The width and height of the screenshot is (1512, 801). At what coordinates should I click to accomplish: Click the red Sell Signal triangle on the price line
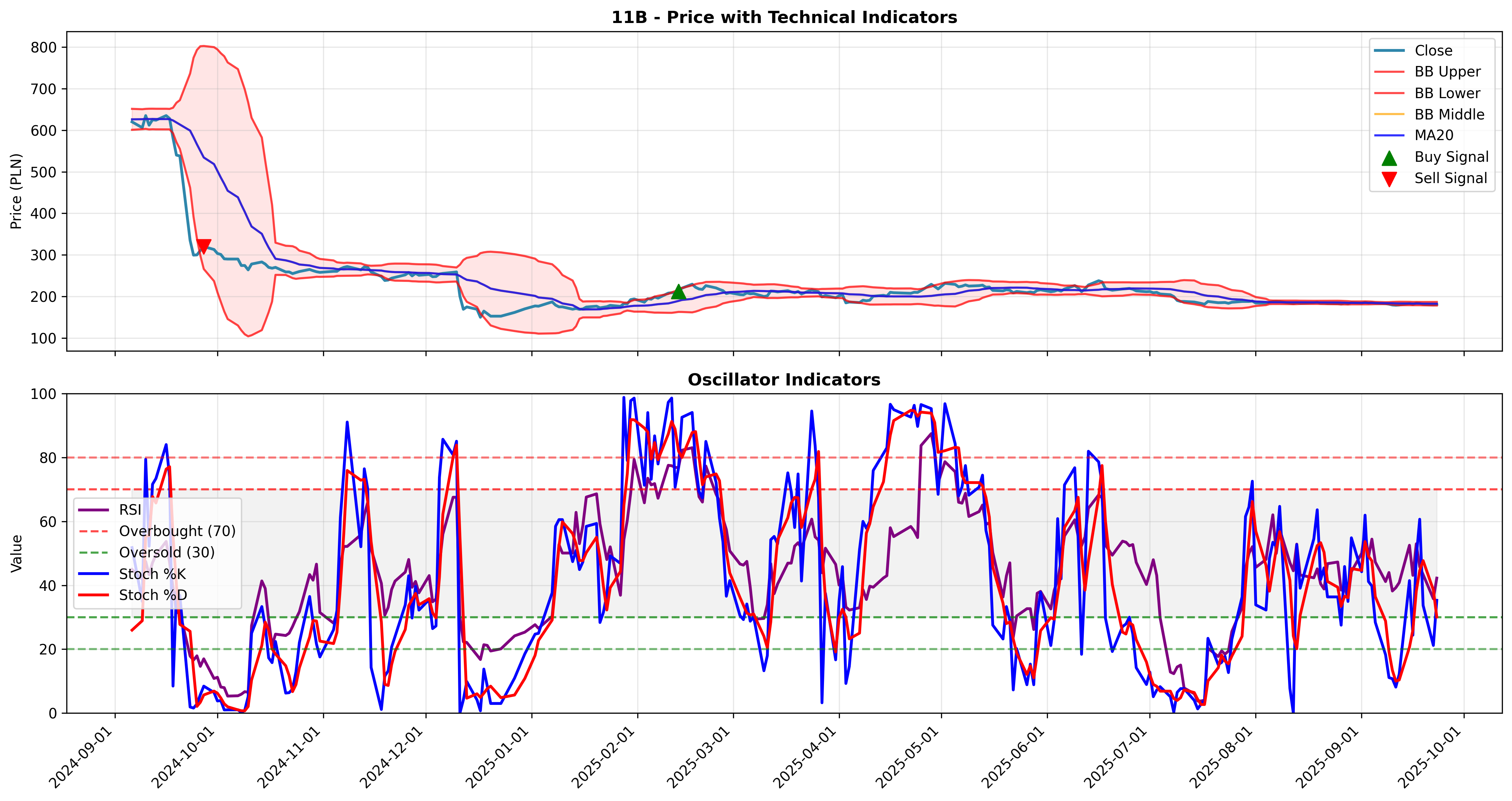(x=204, y=247)
